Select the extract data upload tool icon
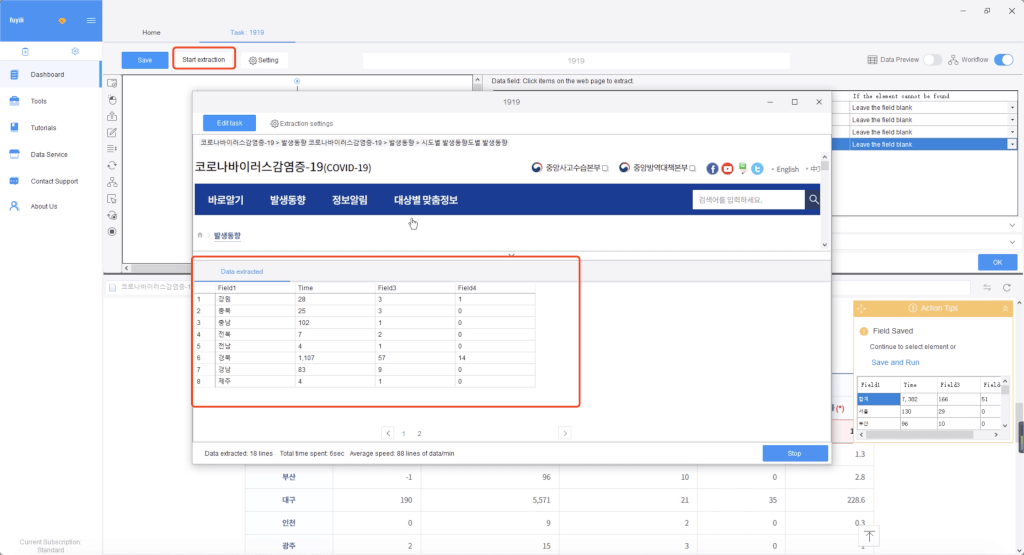Image resolution: width=1024 pixels, height=555 pixels. (112, 116)
